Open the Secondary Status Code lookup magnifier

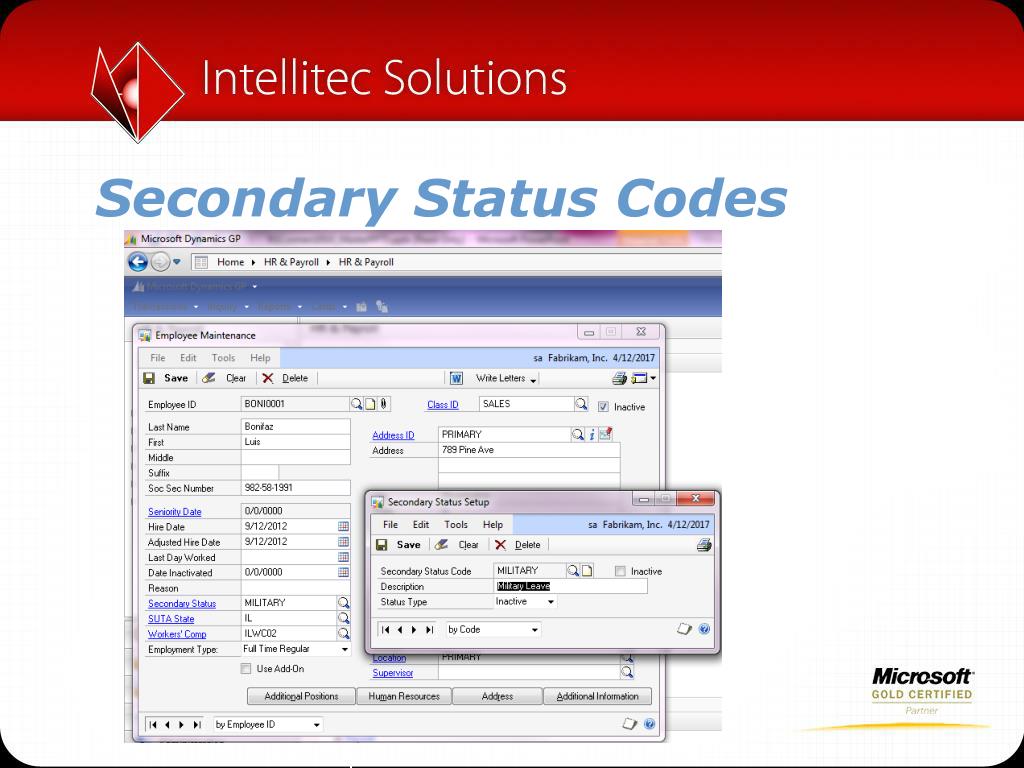click(573, 571)
